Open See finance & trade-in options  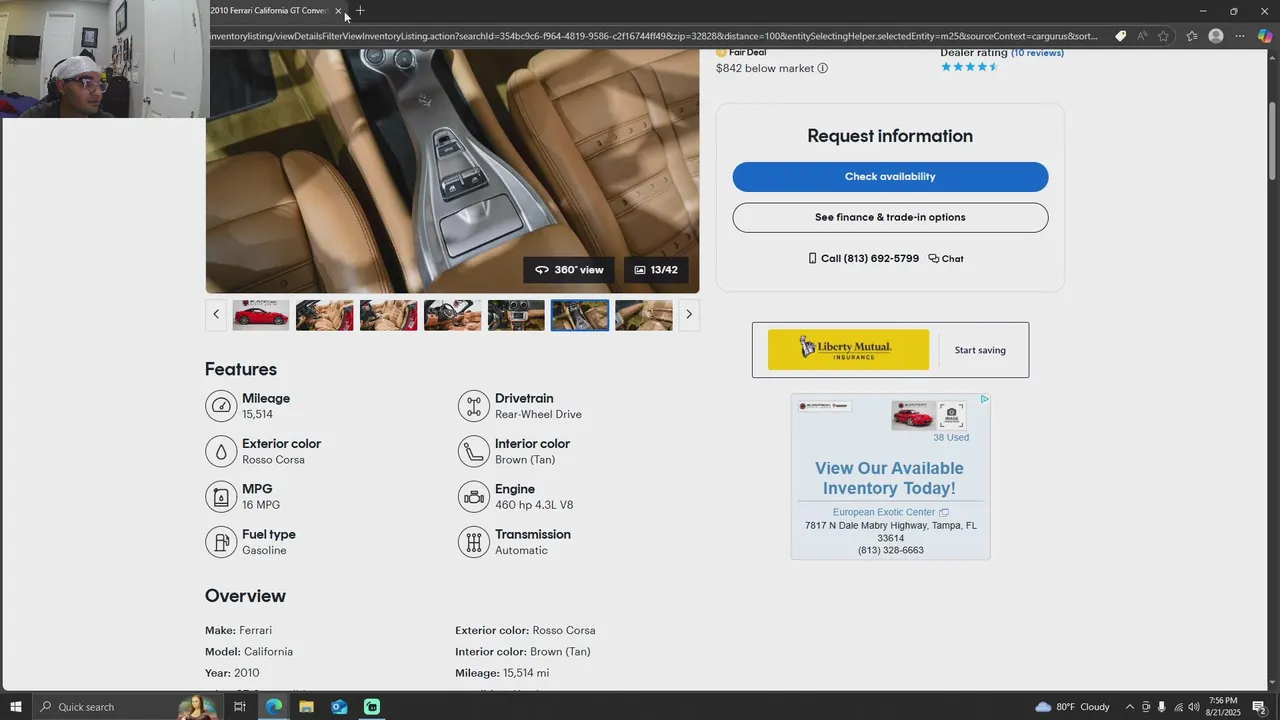(x=890, y=217)
